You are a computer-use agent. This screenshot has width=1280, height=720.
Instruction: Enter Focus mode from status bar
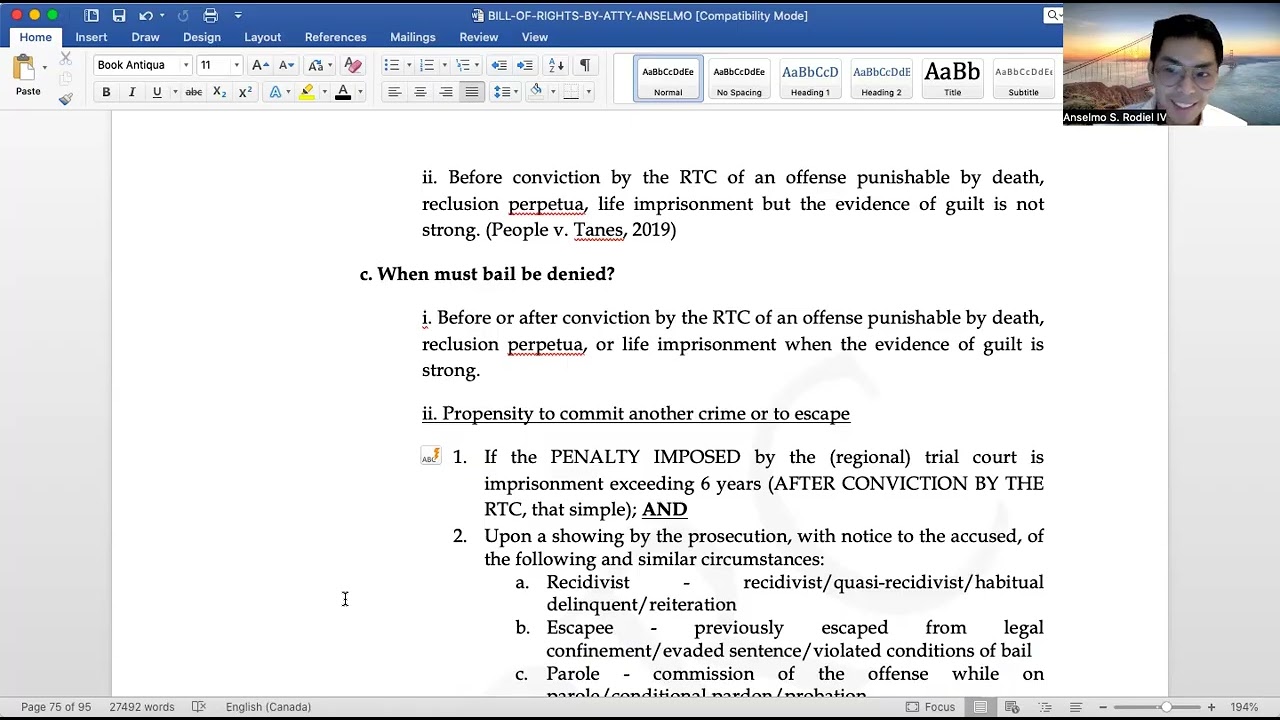[930, 707]
